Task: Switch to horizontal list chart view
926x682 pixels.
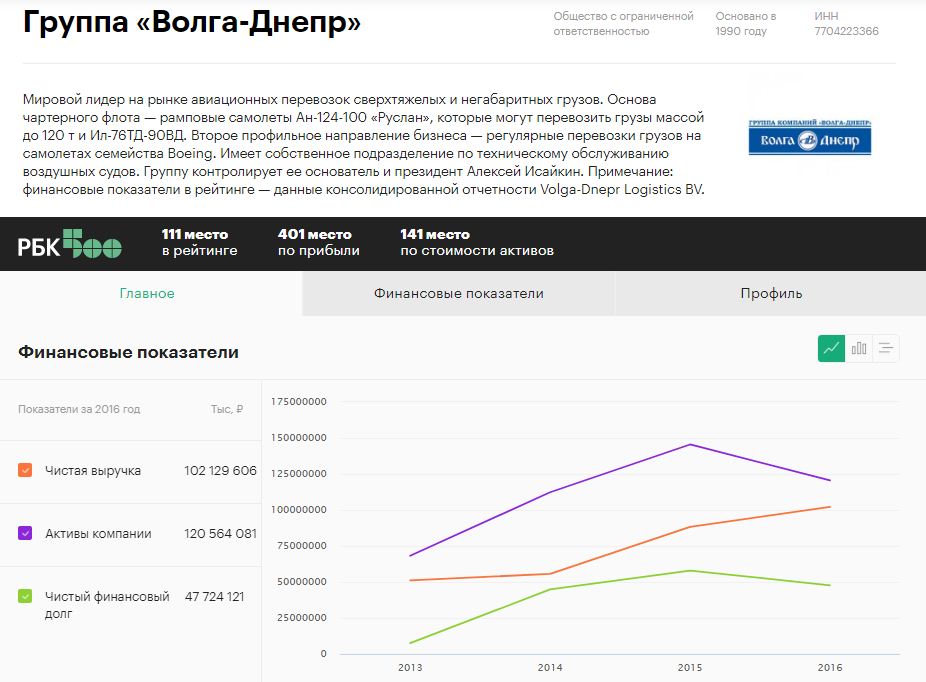Action: coord(886,348)
